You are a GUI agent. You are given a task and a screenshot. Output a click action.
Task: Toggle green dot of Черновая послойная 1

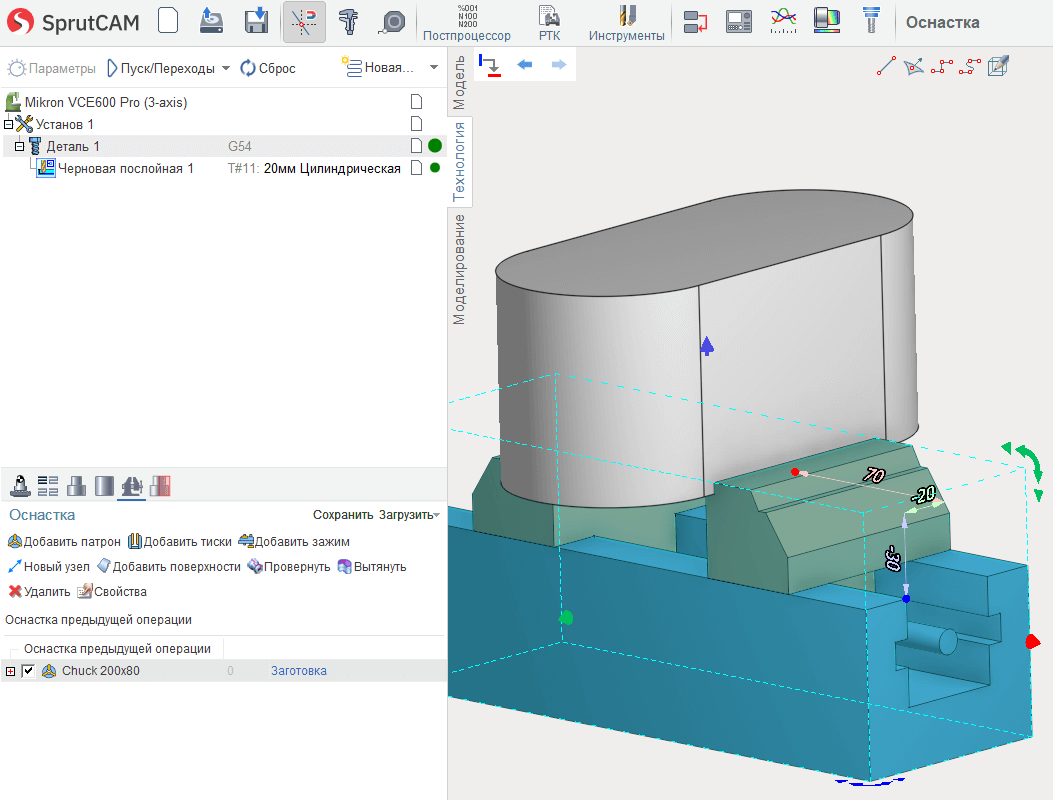[435, 168]
